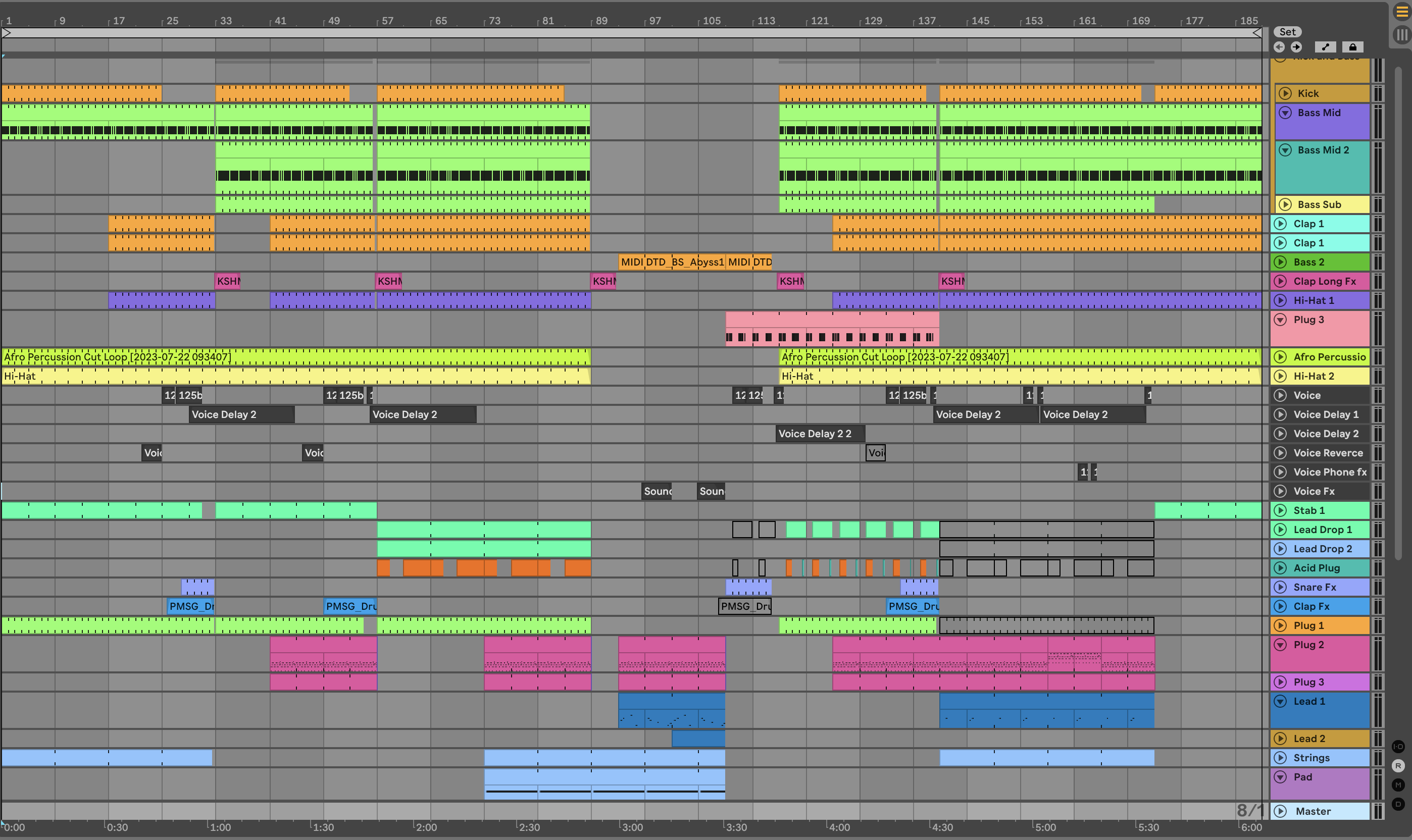This screenshot has height=840, width=1412.
Task: Click the automation mode button
Action: (x=1325, y=47)
